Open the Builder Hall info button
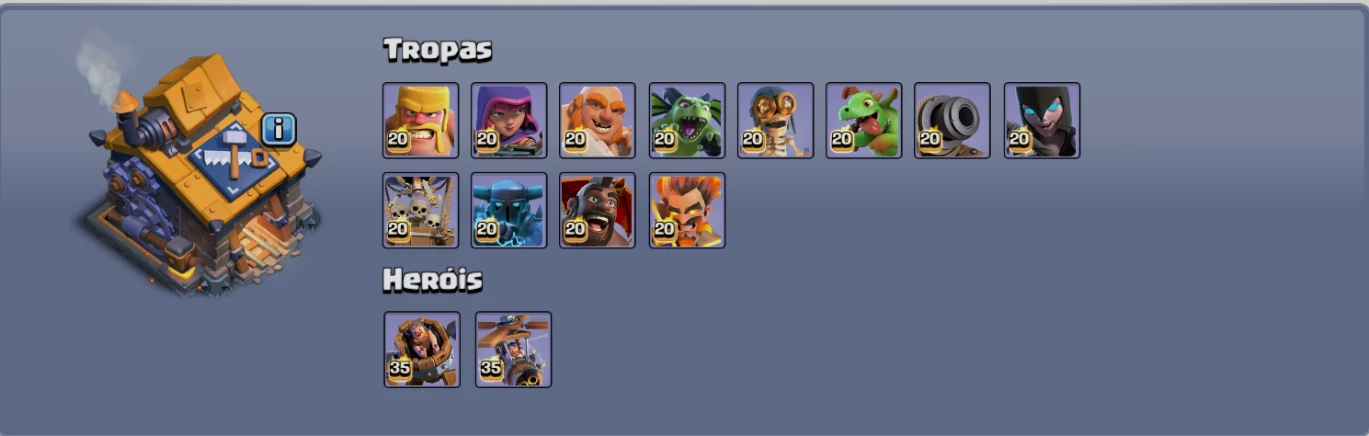 279,129
